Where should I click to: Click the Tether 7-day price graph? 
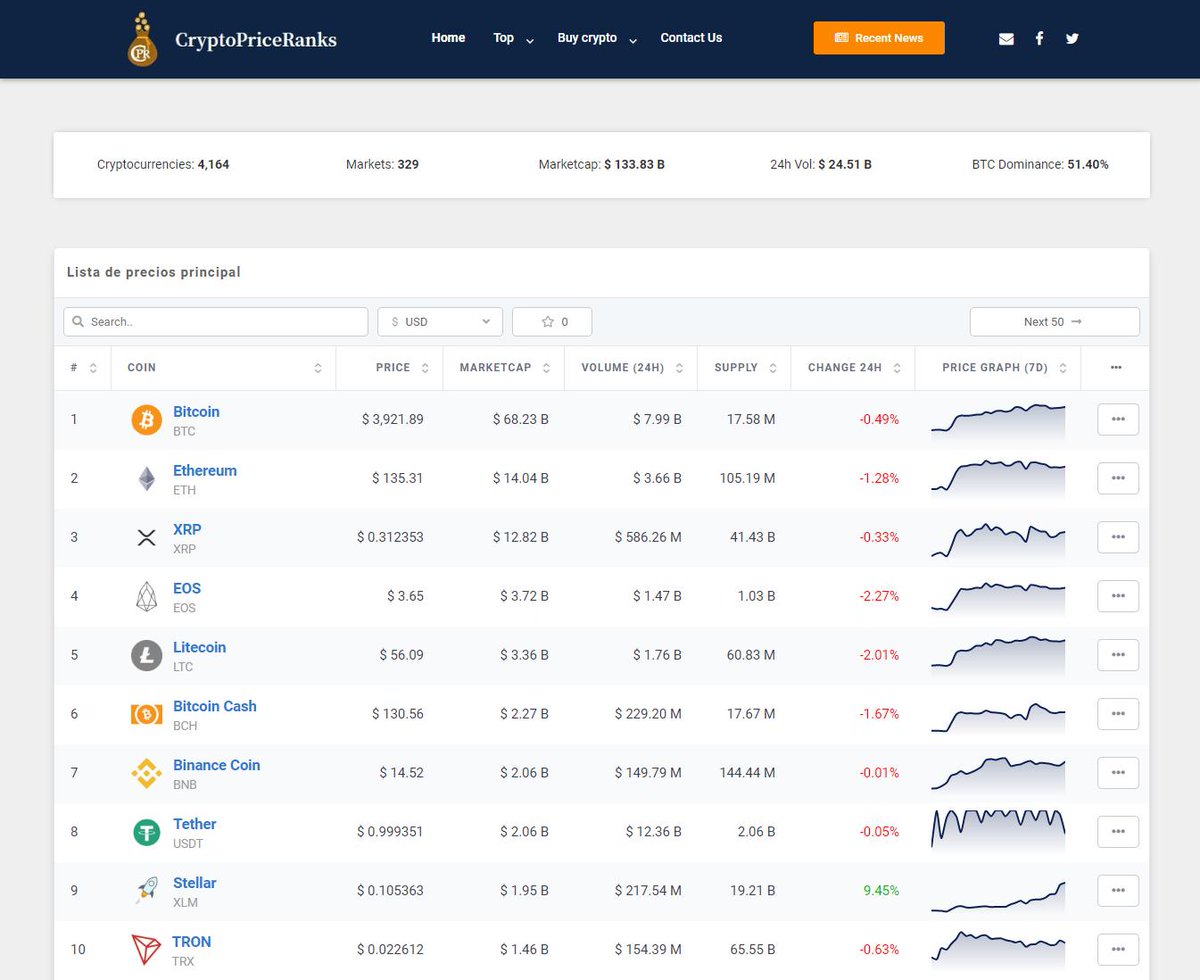click(998, 829)
